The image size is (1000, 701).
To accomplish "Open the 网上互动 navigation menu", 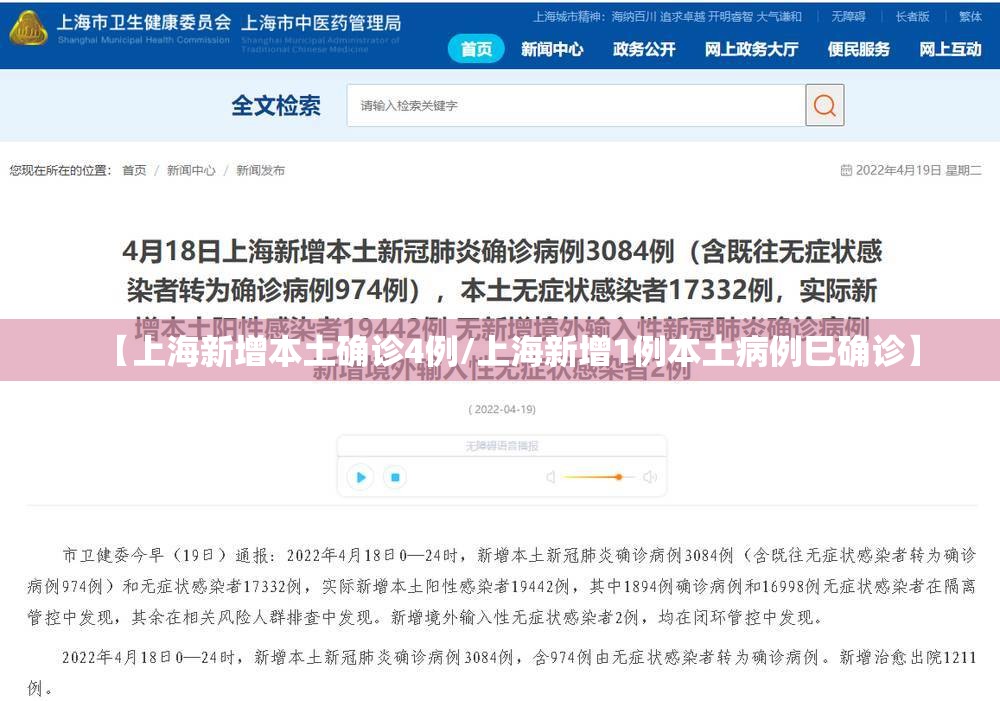I will [950, 49].
